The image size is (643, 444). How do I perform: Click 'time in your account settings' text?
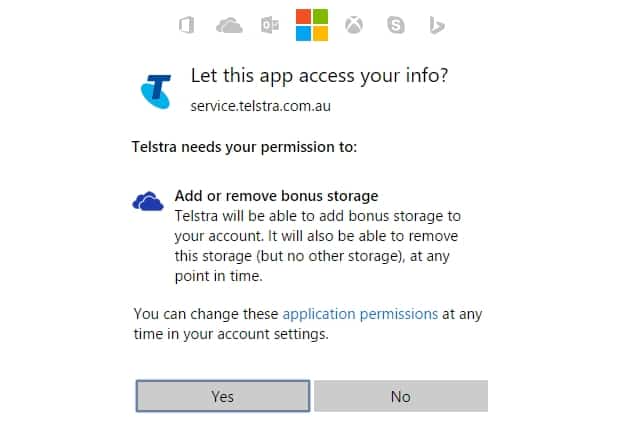pyautogui.click(x=231, y=334)
